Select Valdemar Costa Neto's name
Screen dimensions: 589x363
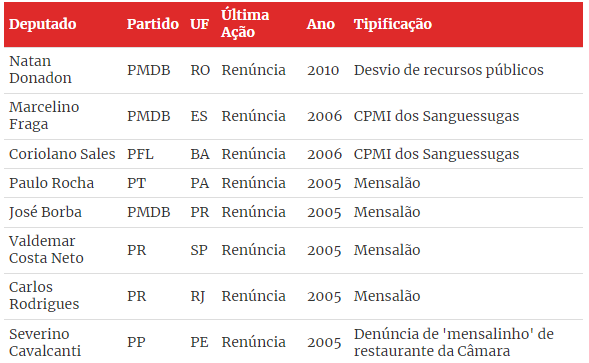pos(46,250)
